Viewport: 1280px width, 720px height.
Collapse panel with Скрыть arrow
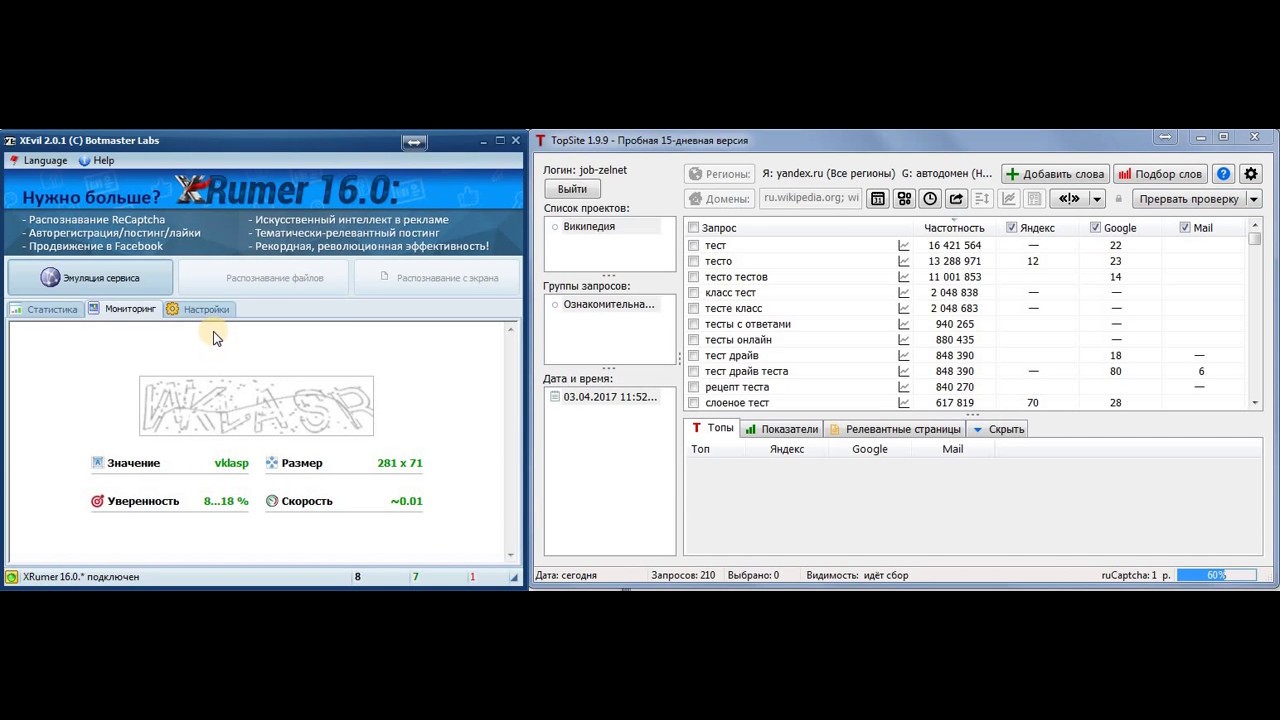pyautogui.click(x=978, y=429)
